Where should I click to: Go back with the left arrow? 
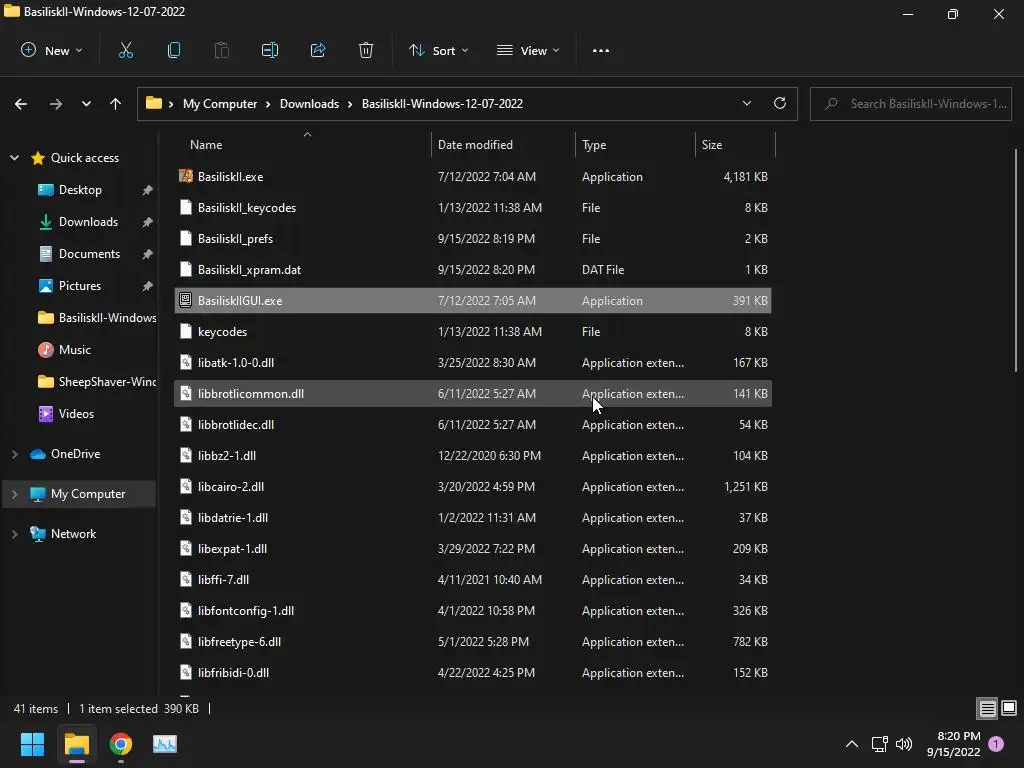(x=21, y=104)
